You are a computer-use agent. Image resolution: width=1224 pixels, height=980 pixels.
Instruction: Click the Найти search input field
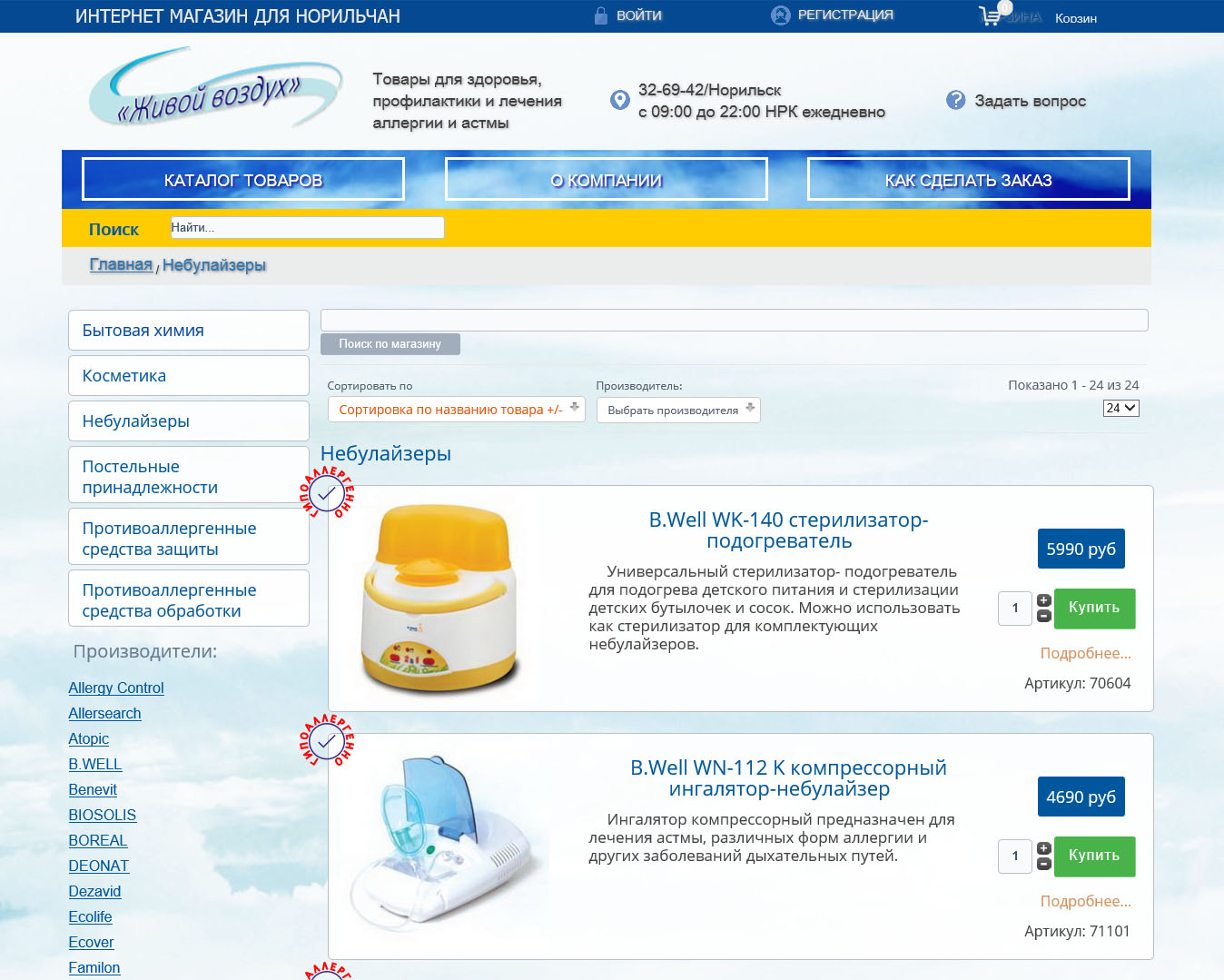pos(308,227)
